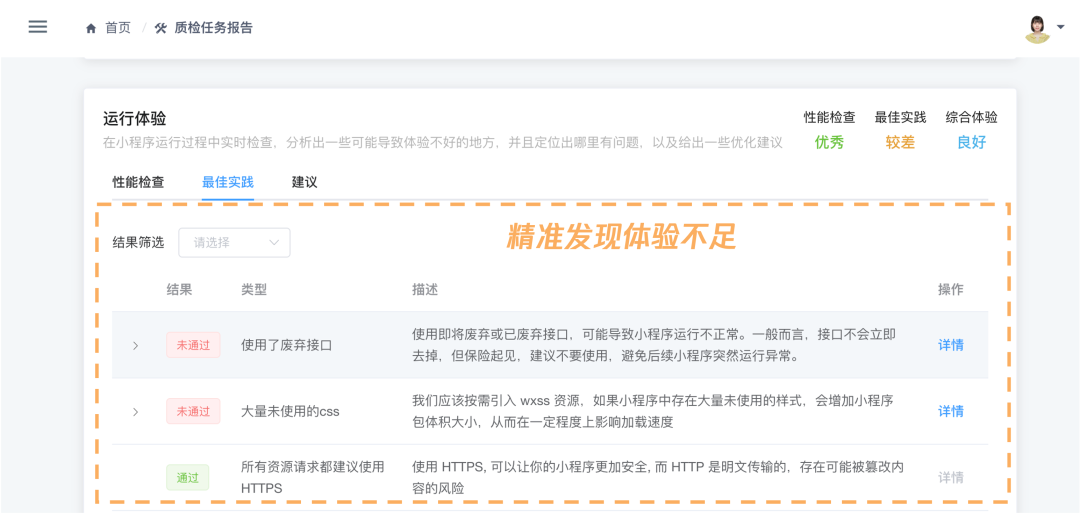The width and height of the screenshot is (1080, 514).
Task: Click the 大量未使用的css type cell
Action: [x=290, y=411]
